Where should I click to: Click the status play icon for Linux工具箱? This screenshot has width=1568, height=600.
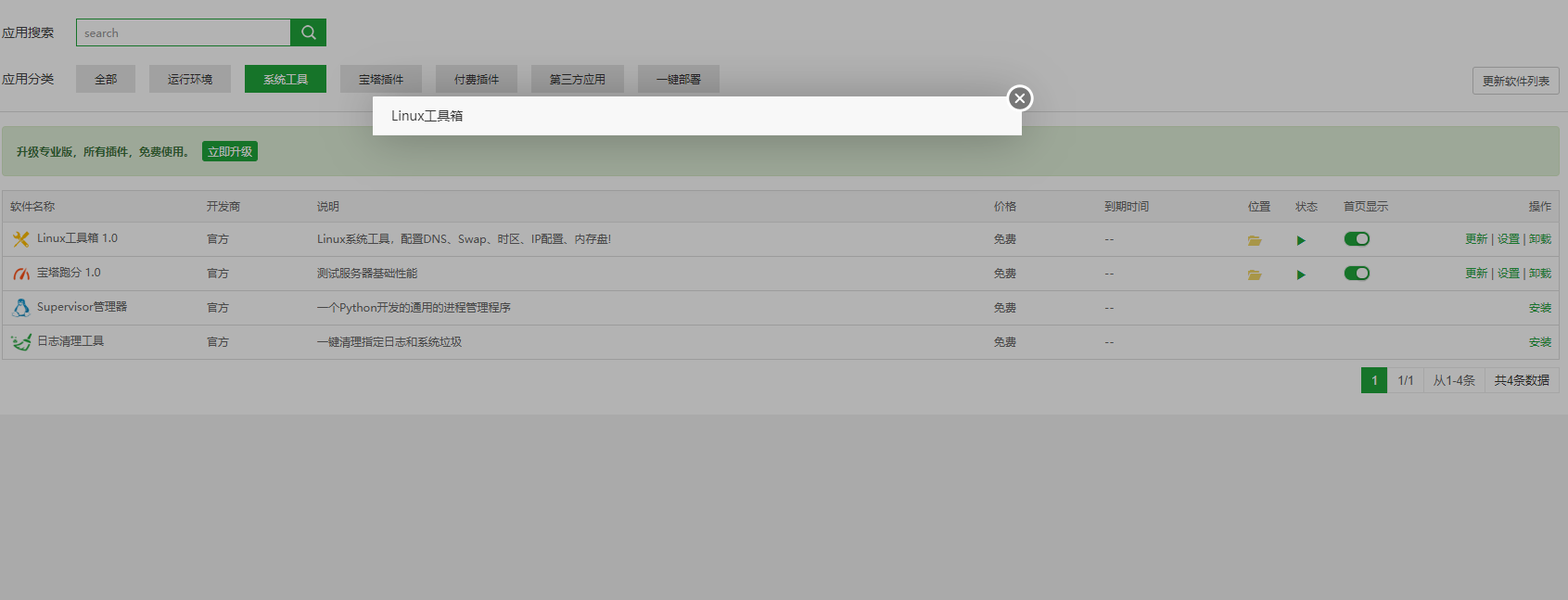[1301, 240]
